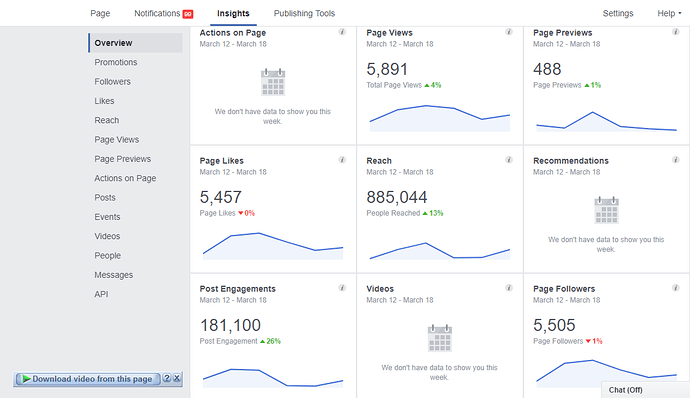Screen dimensions: 690x398
Task: Click the Page Previews line chart
Action: [x=606, y=121]
